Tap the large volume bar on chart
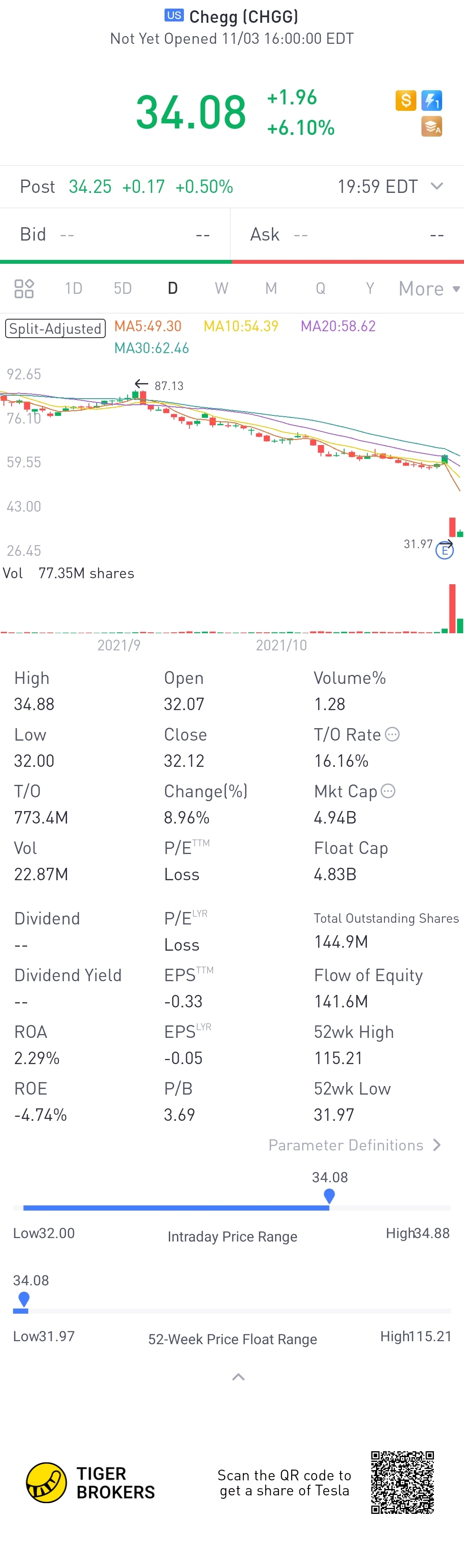 coord(452,609)
